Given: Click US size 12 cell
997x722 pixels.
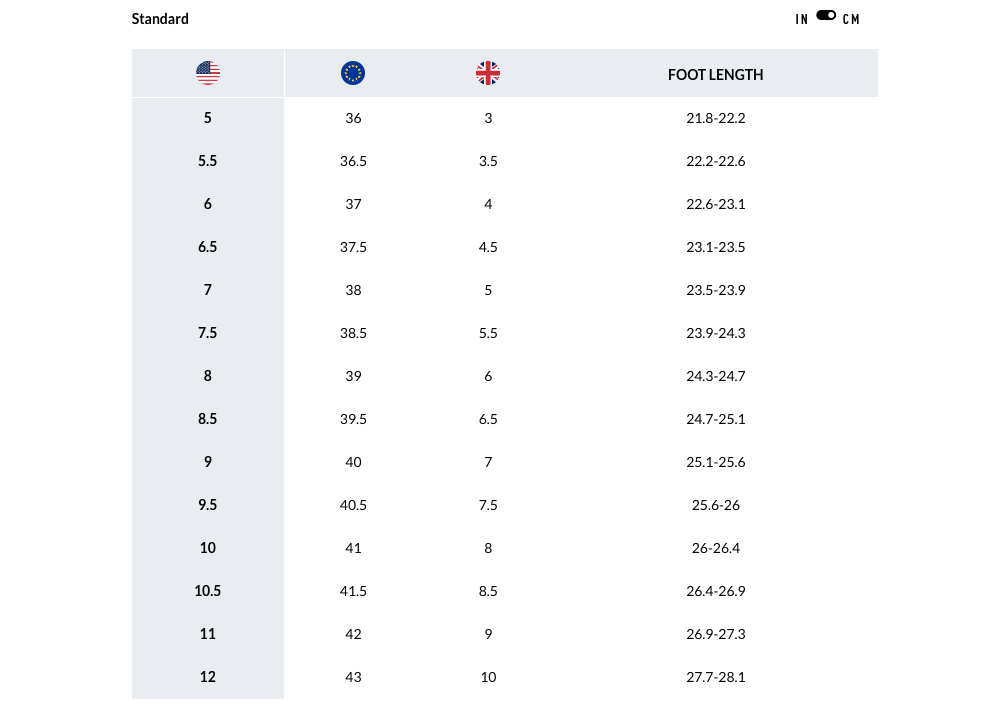Looking at the screenshot, I should click(x=208, y=677).
